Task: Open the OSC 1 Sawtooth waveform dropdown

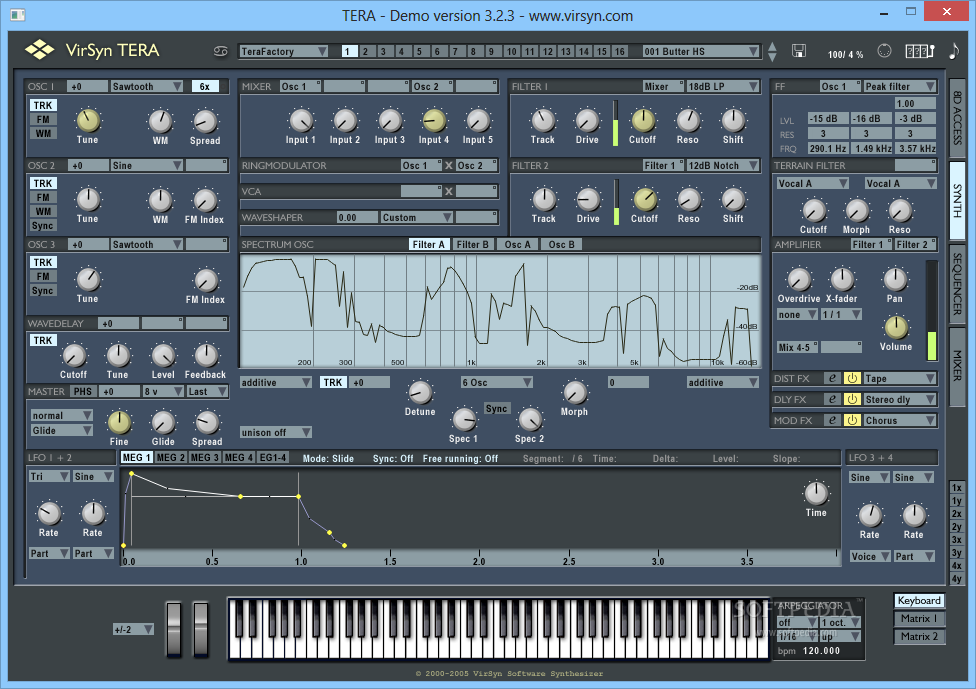Action: [x=146, y=87]
